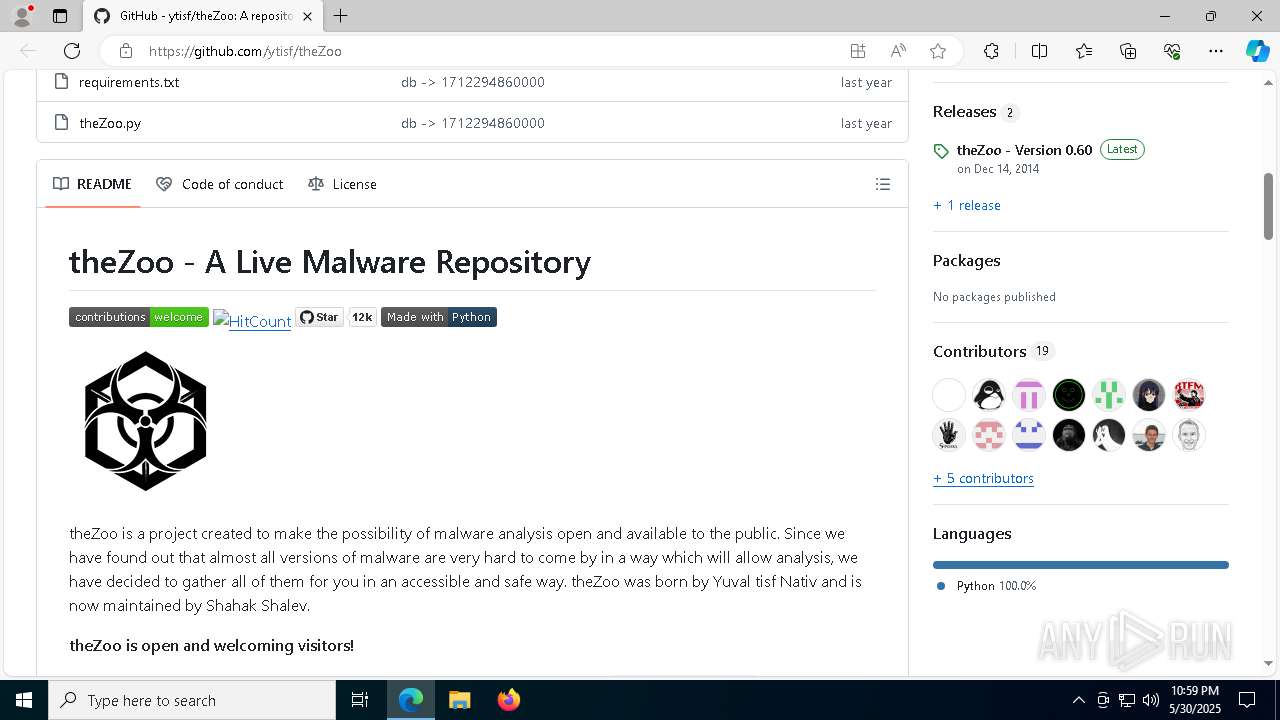Click the 12k star count badge
Screen dimensions: 1280x720
click(x=362, y=317)
